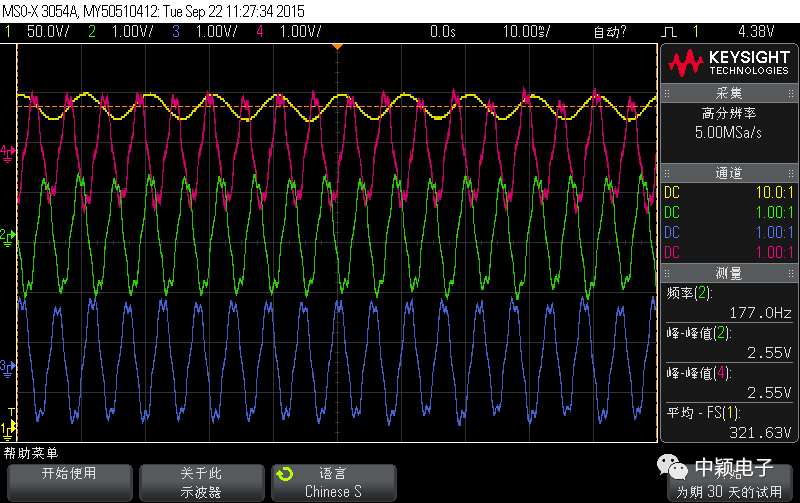
Task: Click the 平均 - FS(1) measurement 321.63V
Action: (x=729, y=423)
